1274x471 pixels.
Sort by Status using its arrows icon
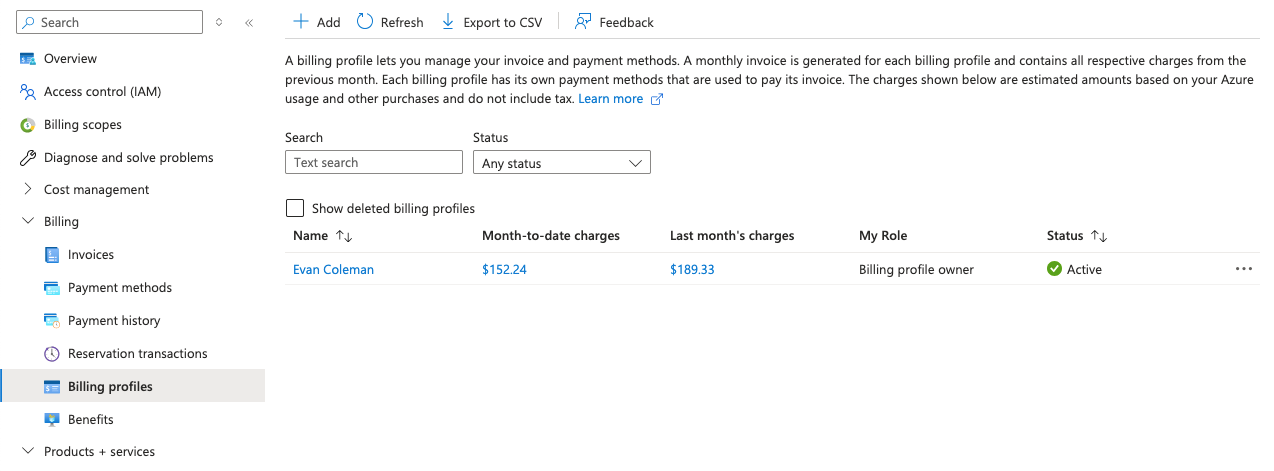(x=1098, y=236)
